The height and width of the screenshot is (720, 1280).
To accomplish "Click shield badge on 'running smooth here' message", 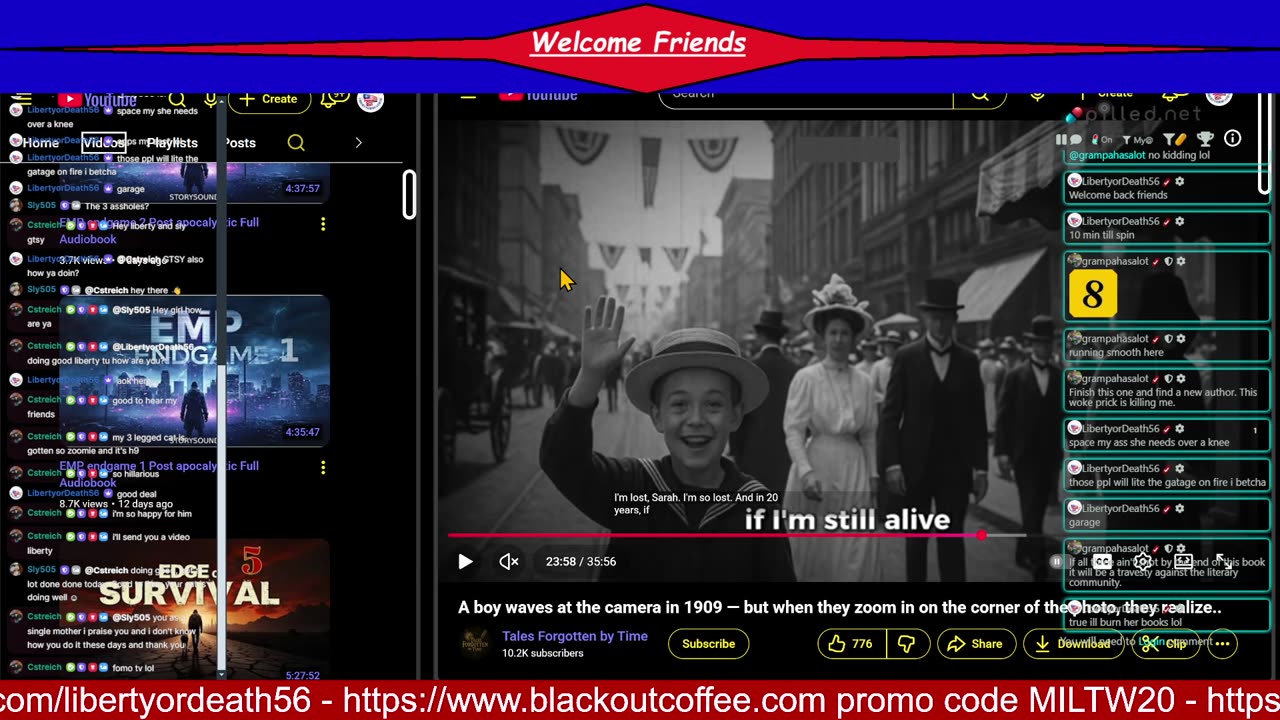I will [1168, 339].
